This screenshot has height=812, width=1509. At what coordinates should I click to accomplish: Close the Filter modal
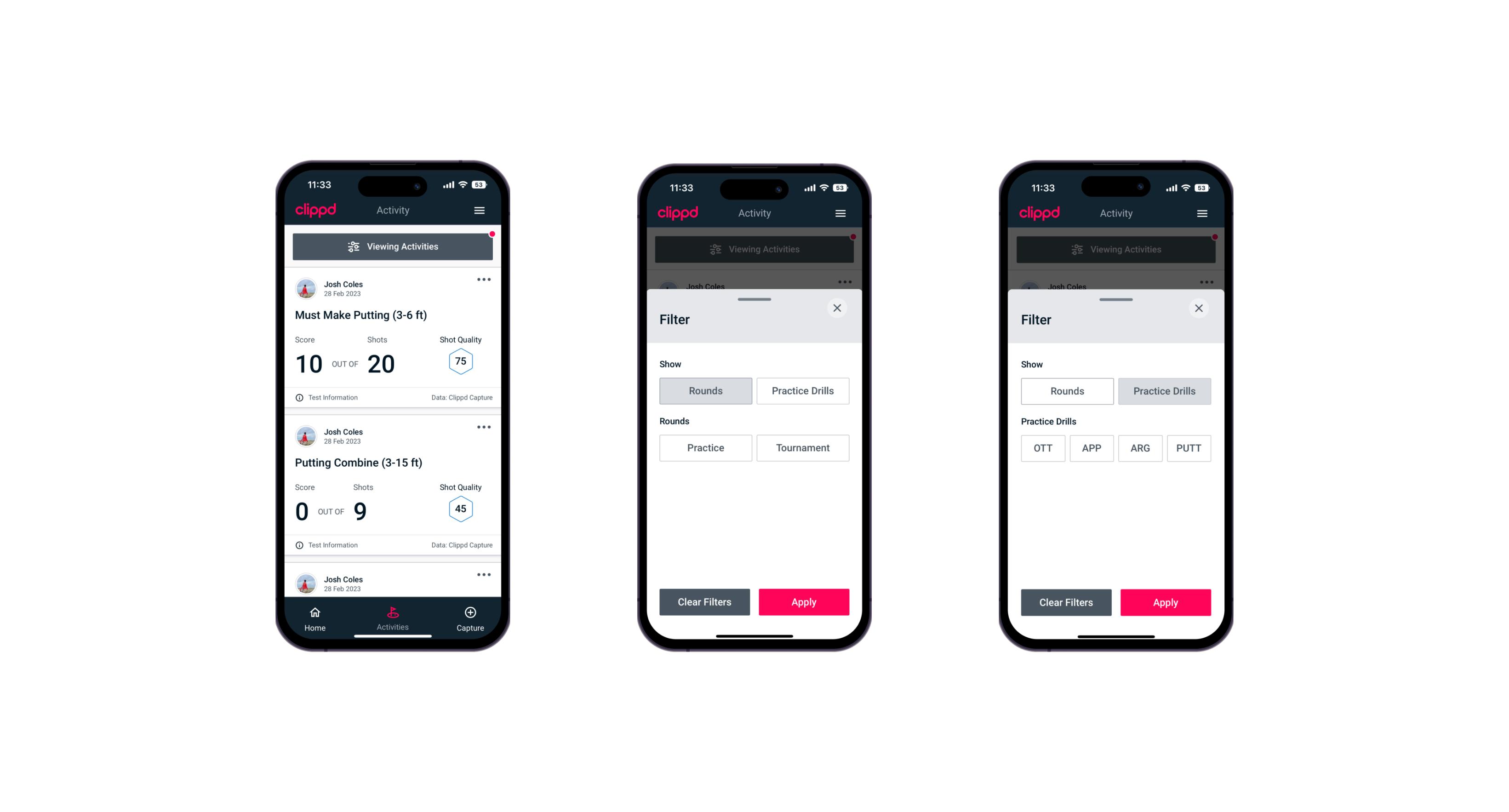(x=838, y=308)
